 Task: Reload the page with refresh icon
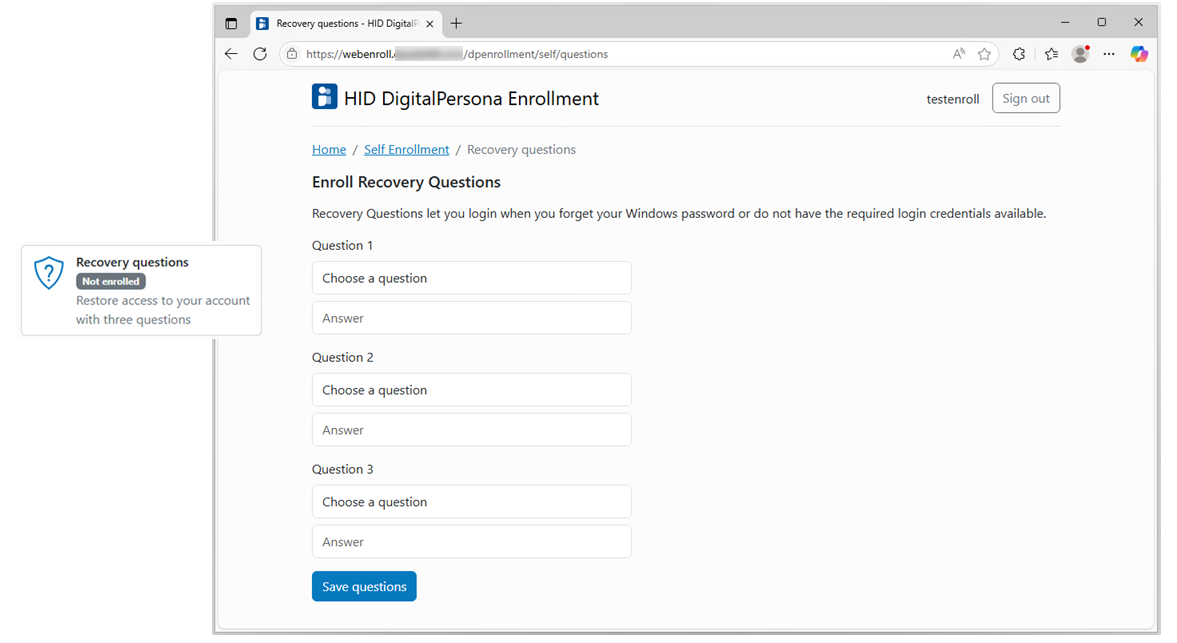260,54
